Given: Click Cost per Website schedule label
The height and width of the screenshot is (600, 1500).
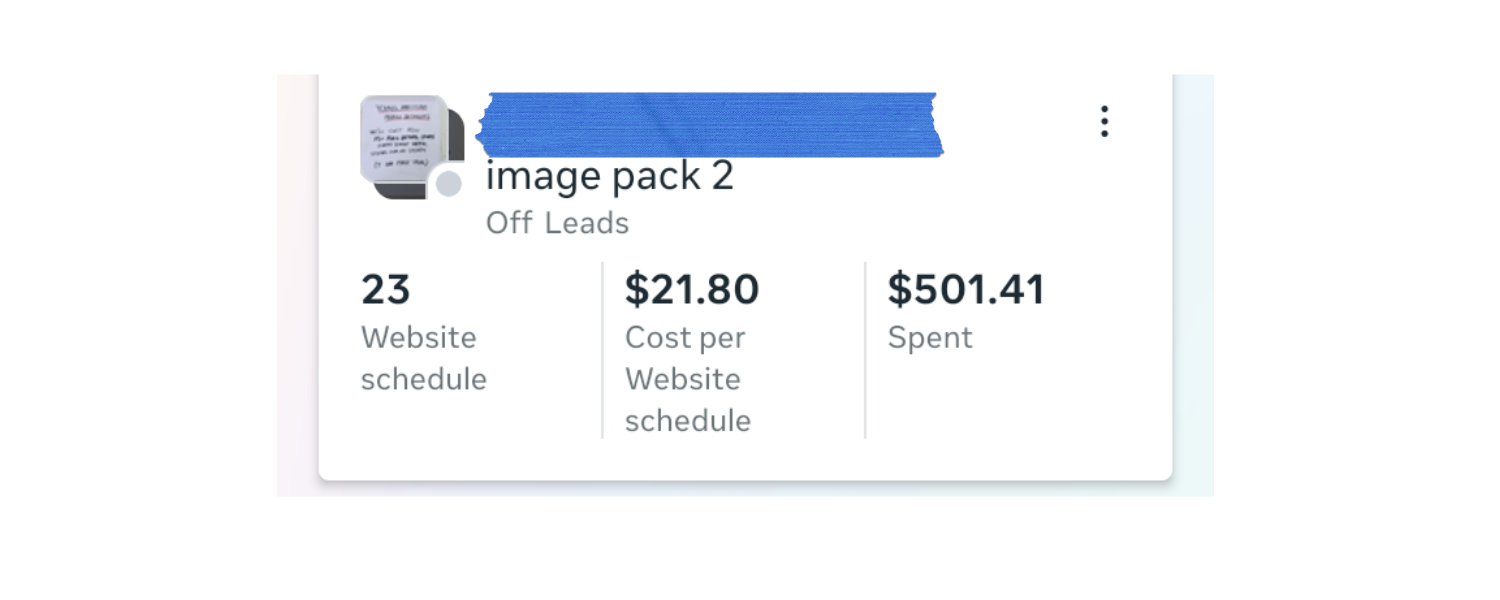Looking at the screenshot, I should pyautogui.click(x=688, y=379).
